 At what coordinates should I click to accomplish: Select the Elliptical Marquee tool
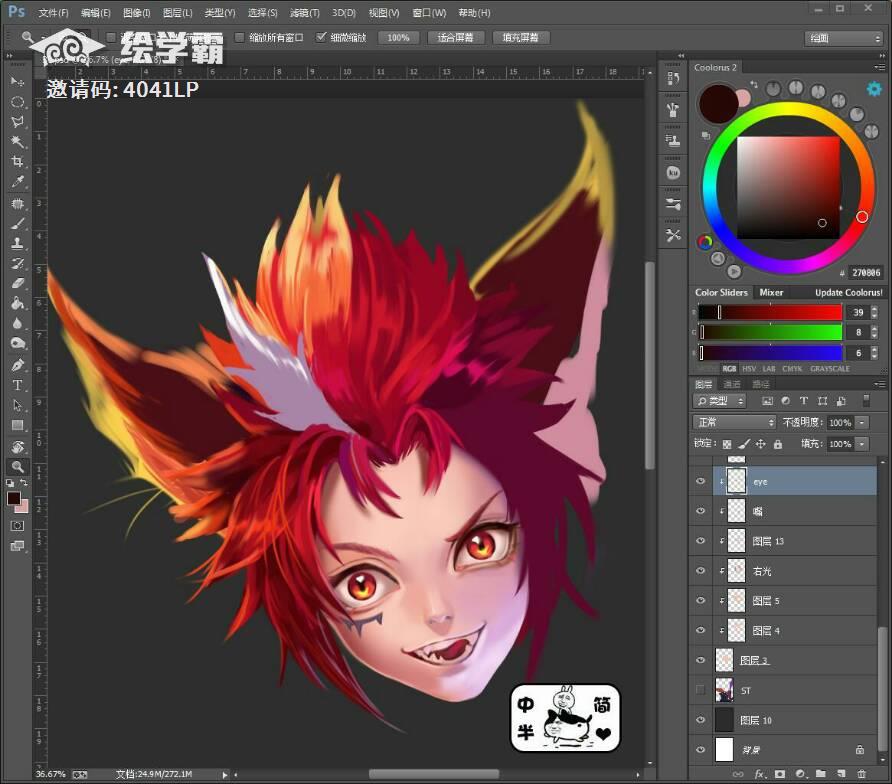point(17,102)
